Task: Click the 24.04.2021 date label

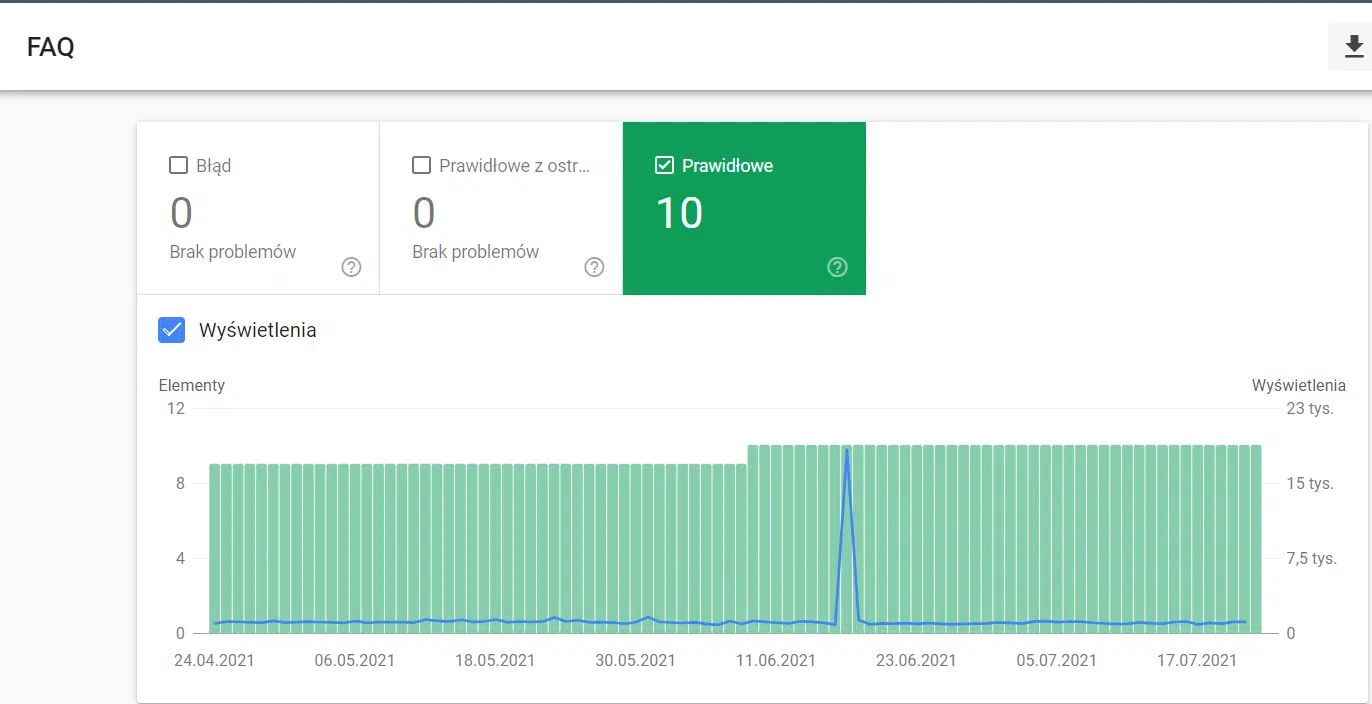Action: pyautogui.click(x=214, y=661)
